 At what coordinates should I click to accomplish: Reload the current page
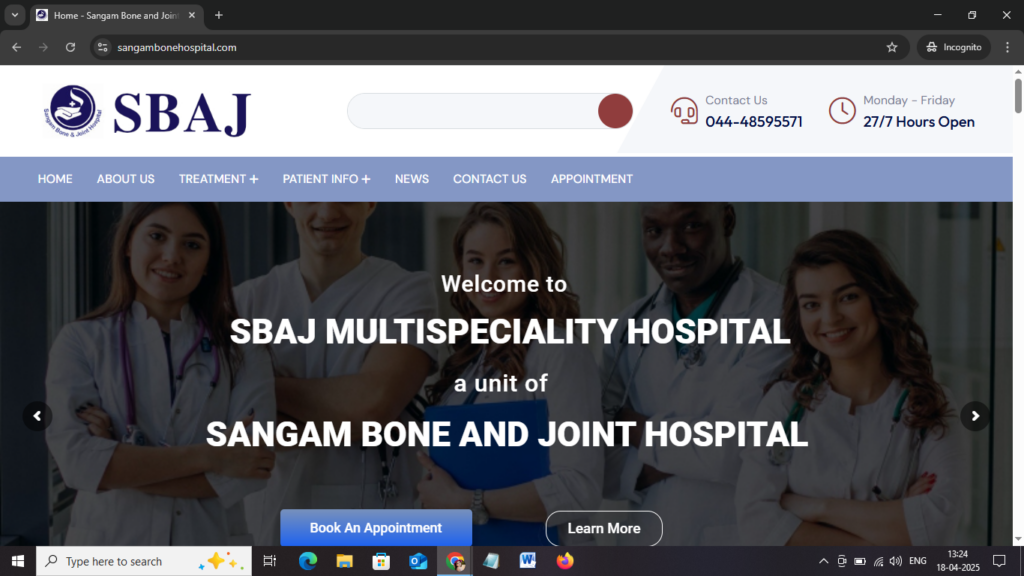pyautogui.click(x=71, y=47)
